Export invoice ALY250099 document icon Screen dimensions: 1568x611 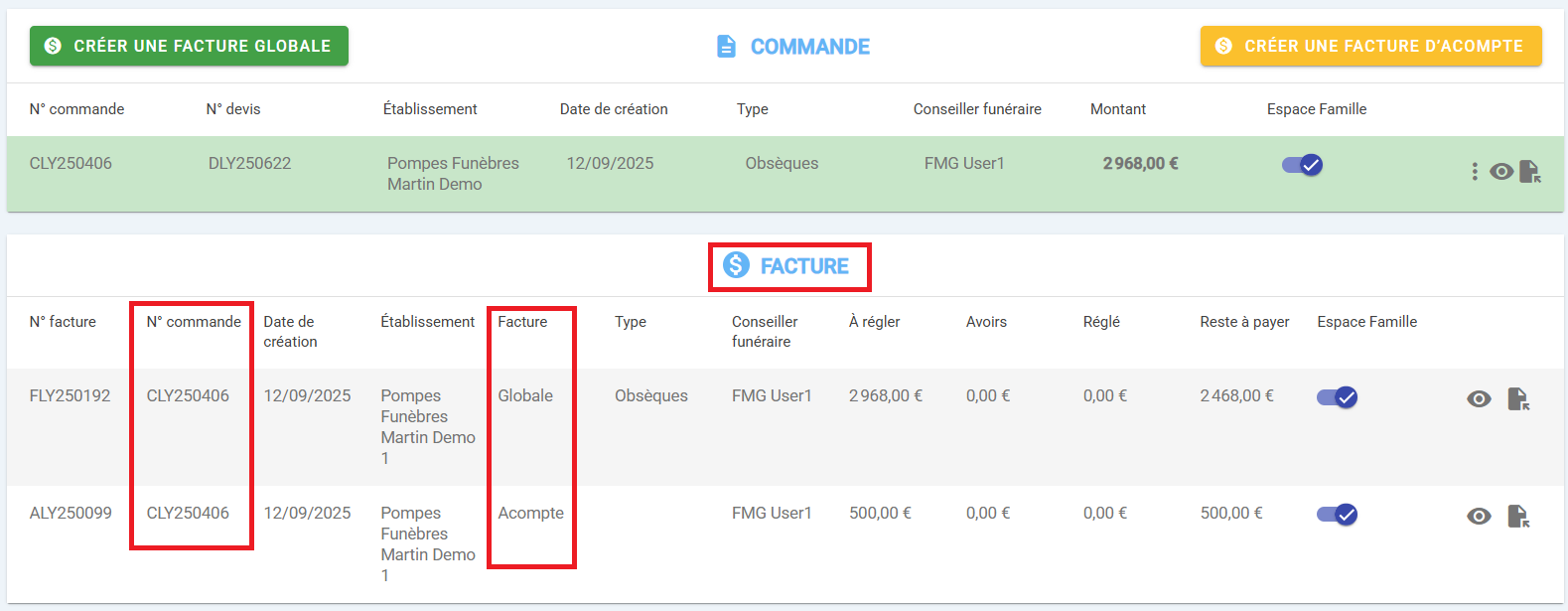pyautogui.click(x=1518, y=517)
